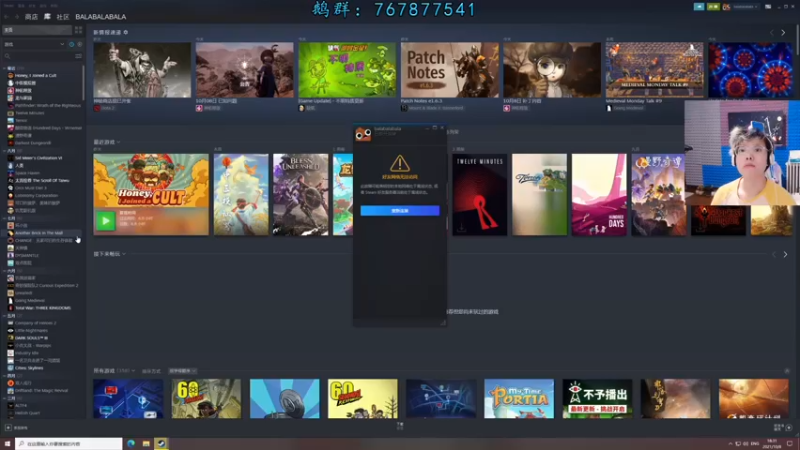Open File Explorer from the taskbar
This screenshot has width=800, height=450.
[146, 443]
